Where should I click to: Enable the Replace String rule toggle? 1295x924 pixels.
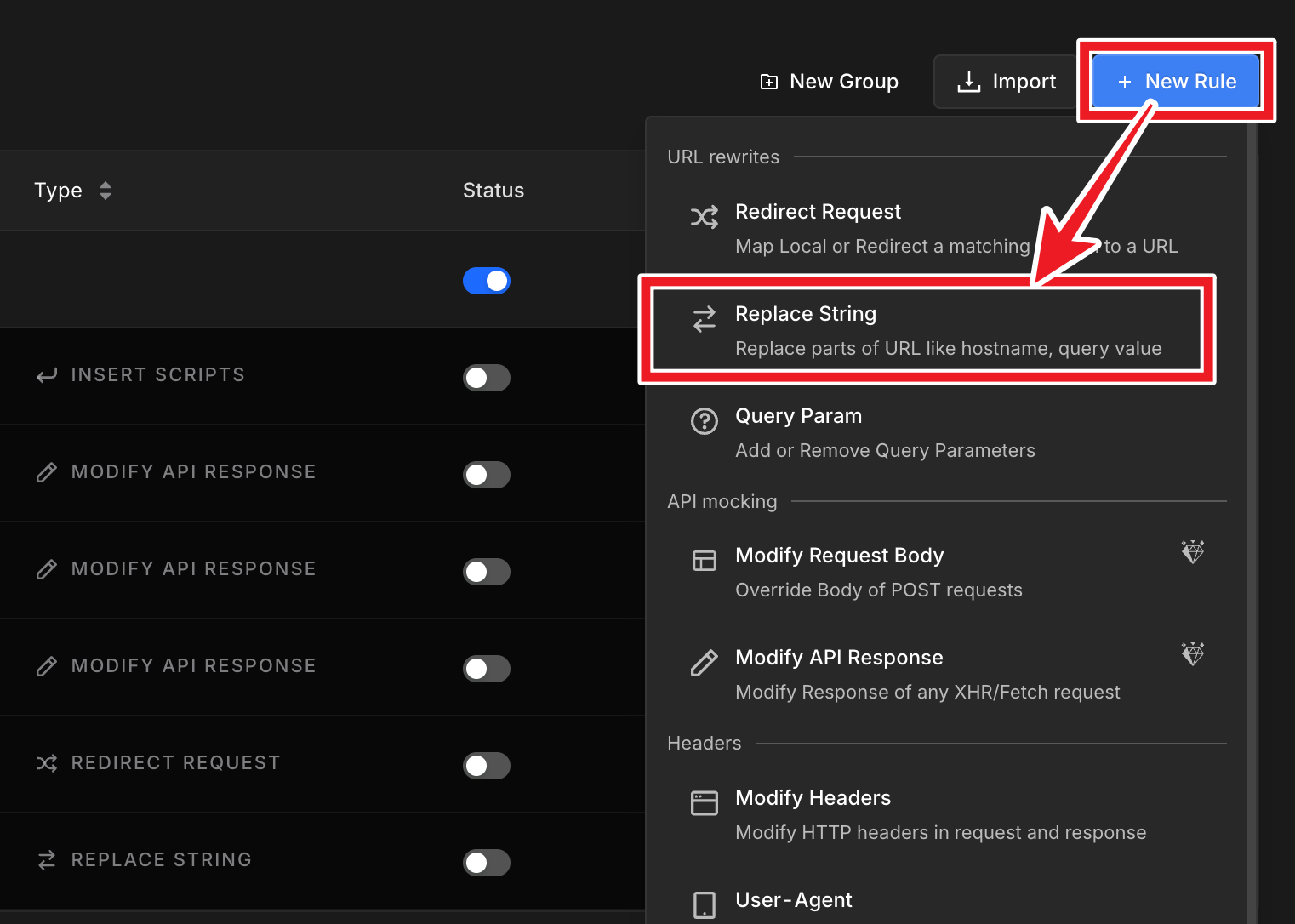[487, 863]
